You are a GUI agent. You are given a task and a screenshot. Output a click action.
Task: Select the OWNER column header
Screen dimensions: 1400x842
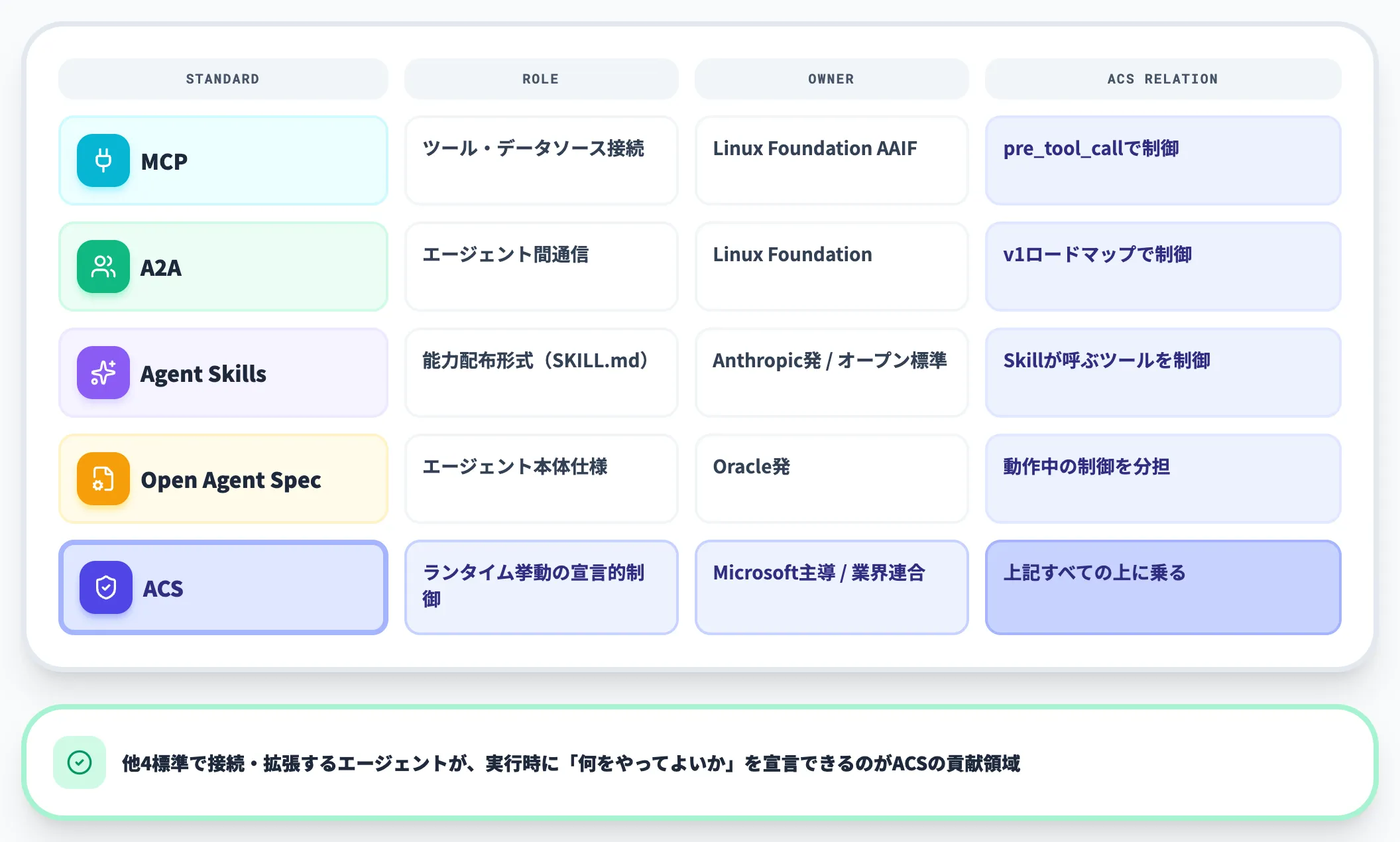click(831, 79)
